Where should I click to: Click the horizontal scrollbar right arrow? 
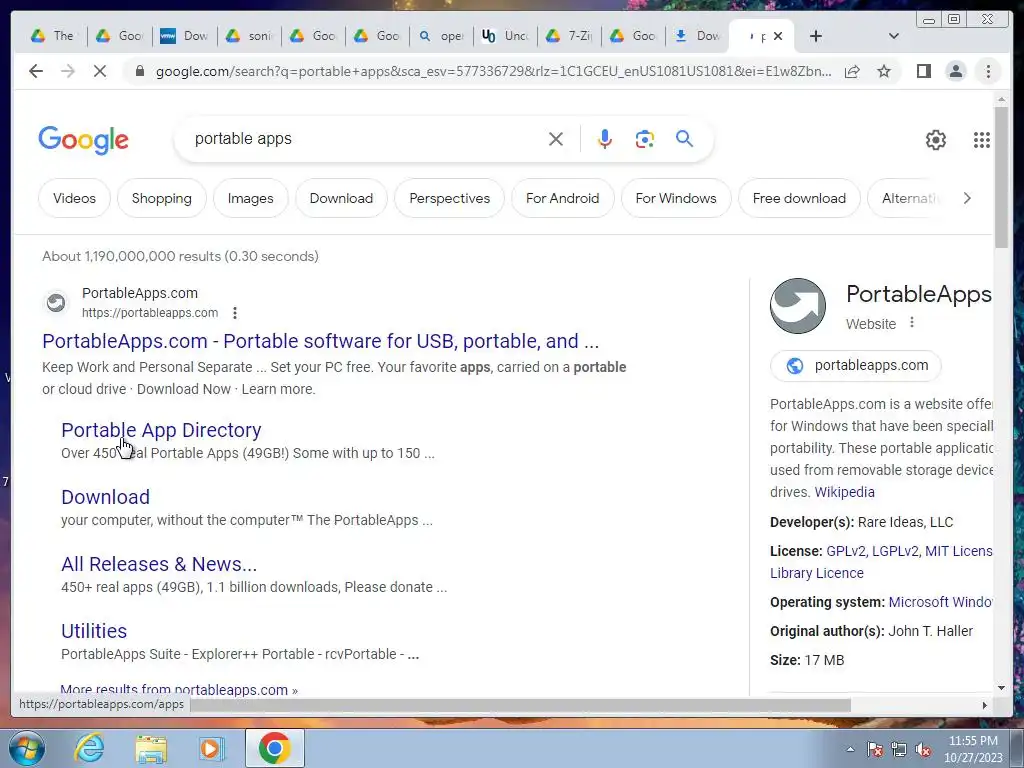(x=984, y=705)
